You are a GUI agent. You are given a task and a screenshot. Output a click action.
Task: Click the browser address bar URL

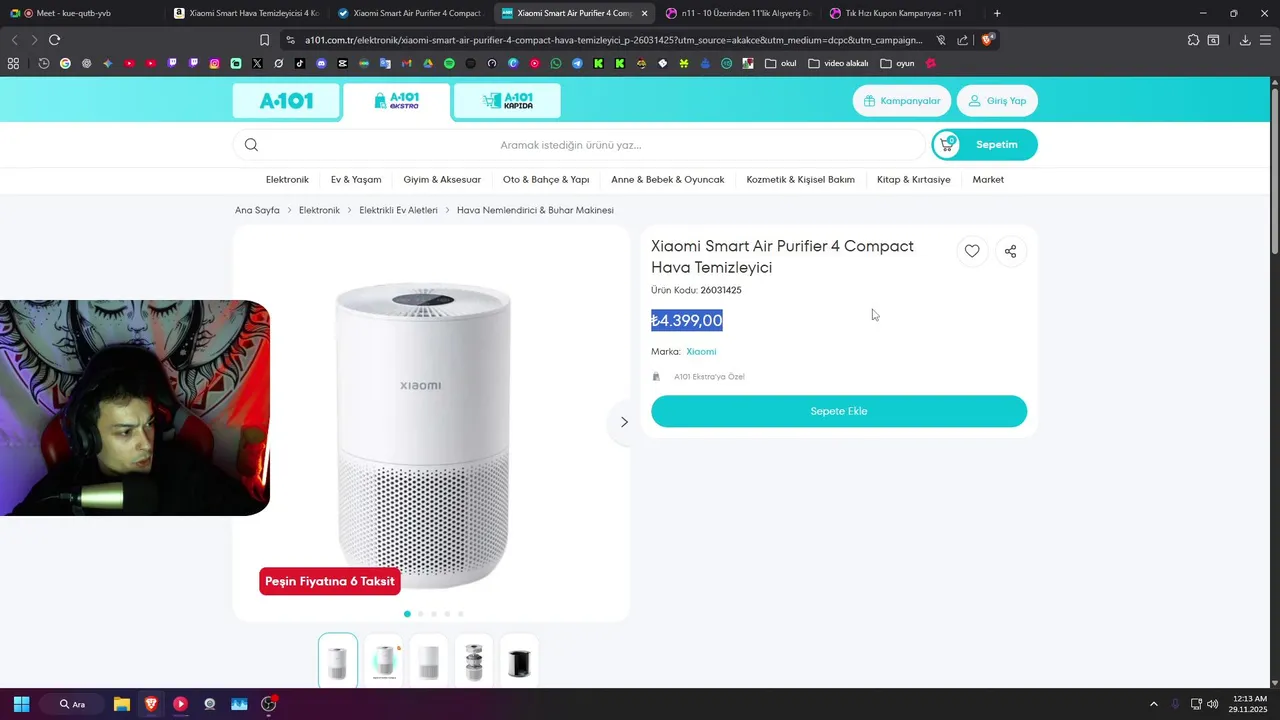click(x=613, y=40)
